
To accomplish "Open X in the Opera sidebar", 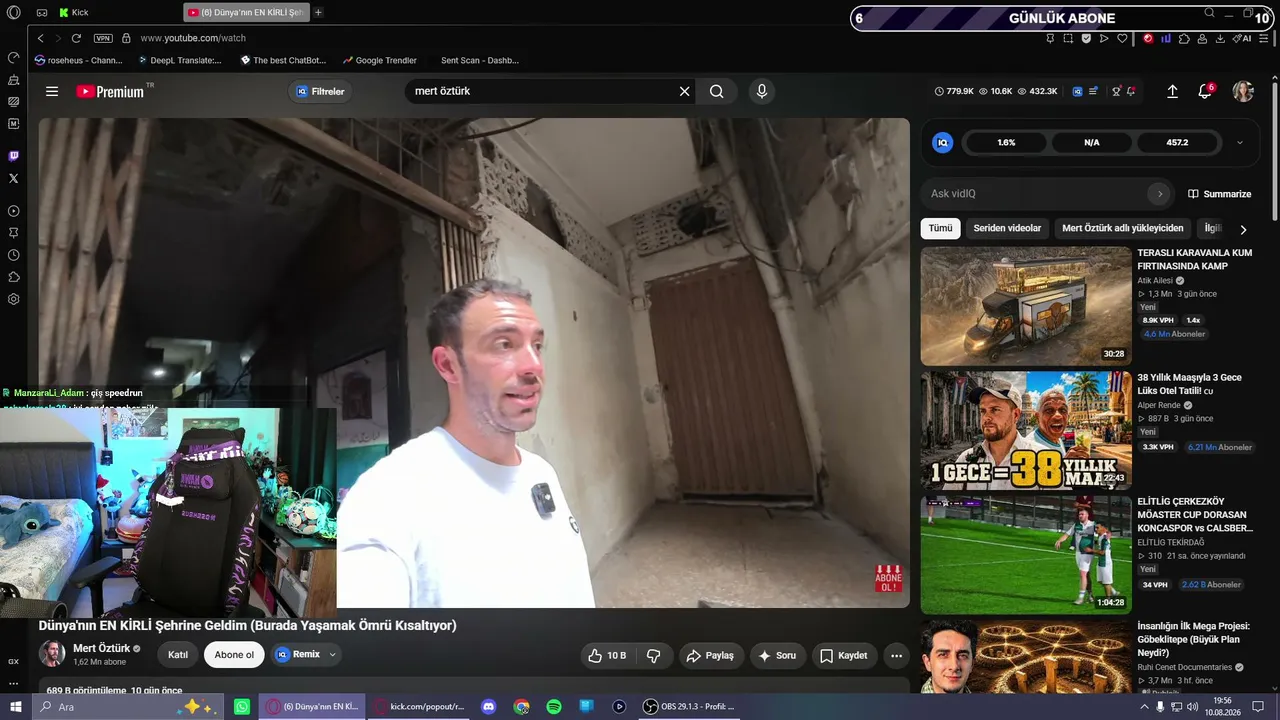I will point(13,178).
